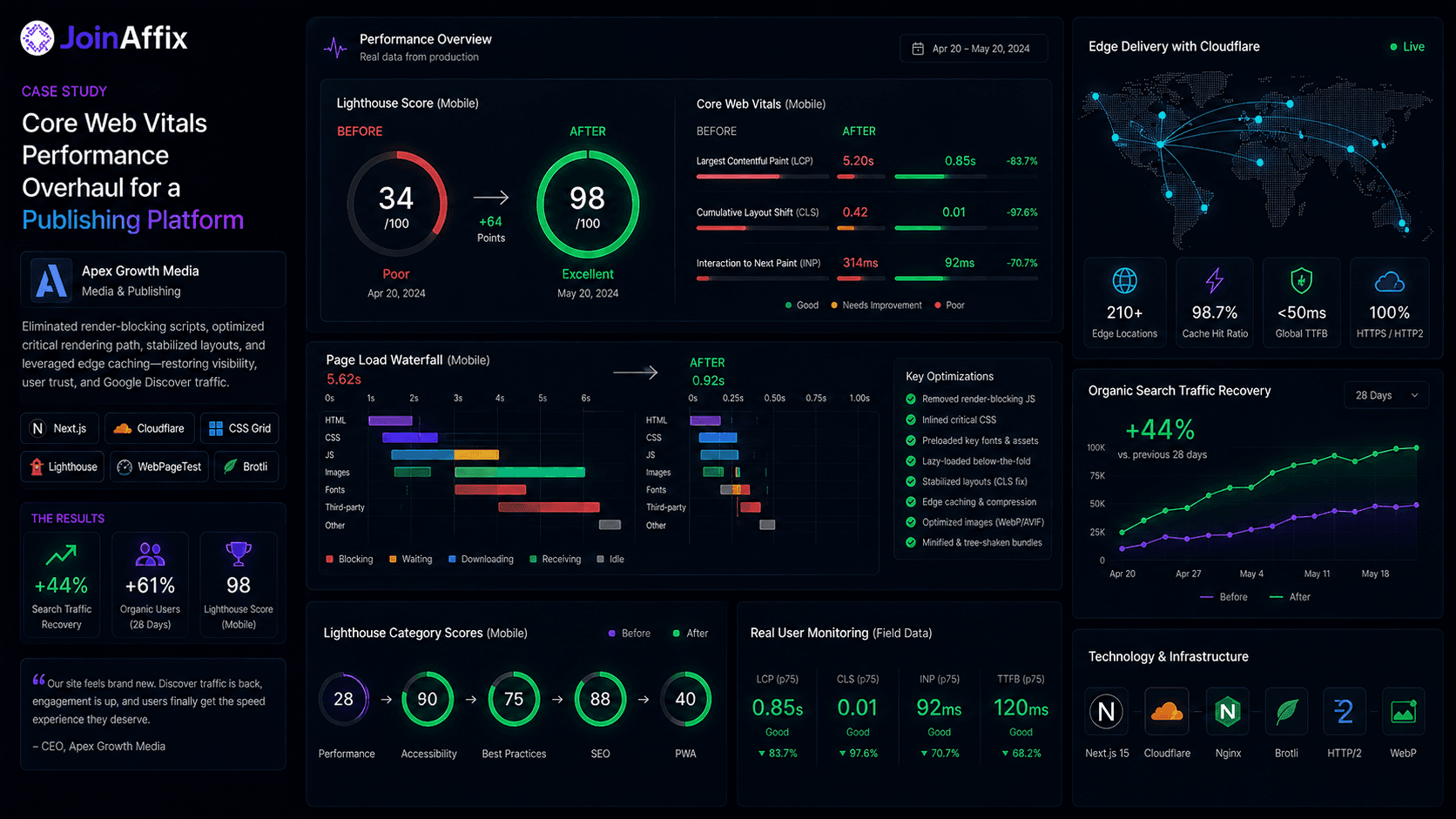
Task: Click the Organic Users people icon
Action: coord(150,554)
